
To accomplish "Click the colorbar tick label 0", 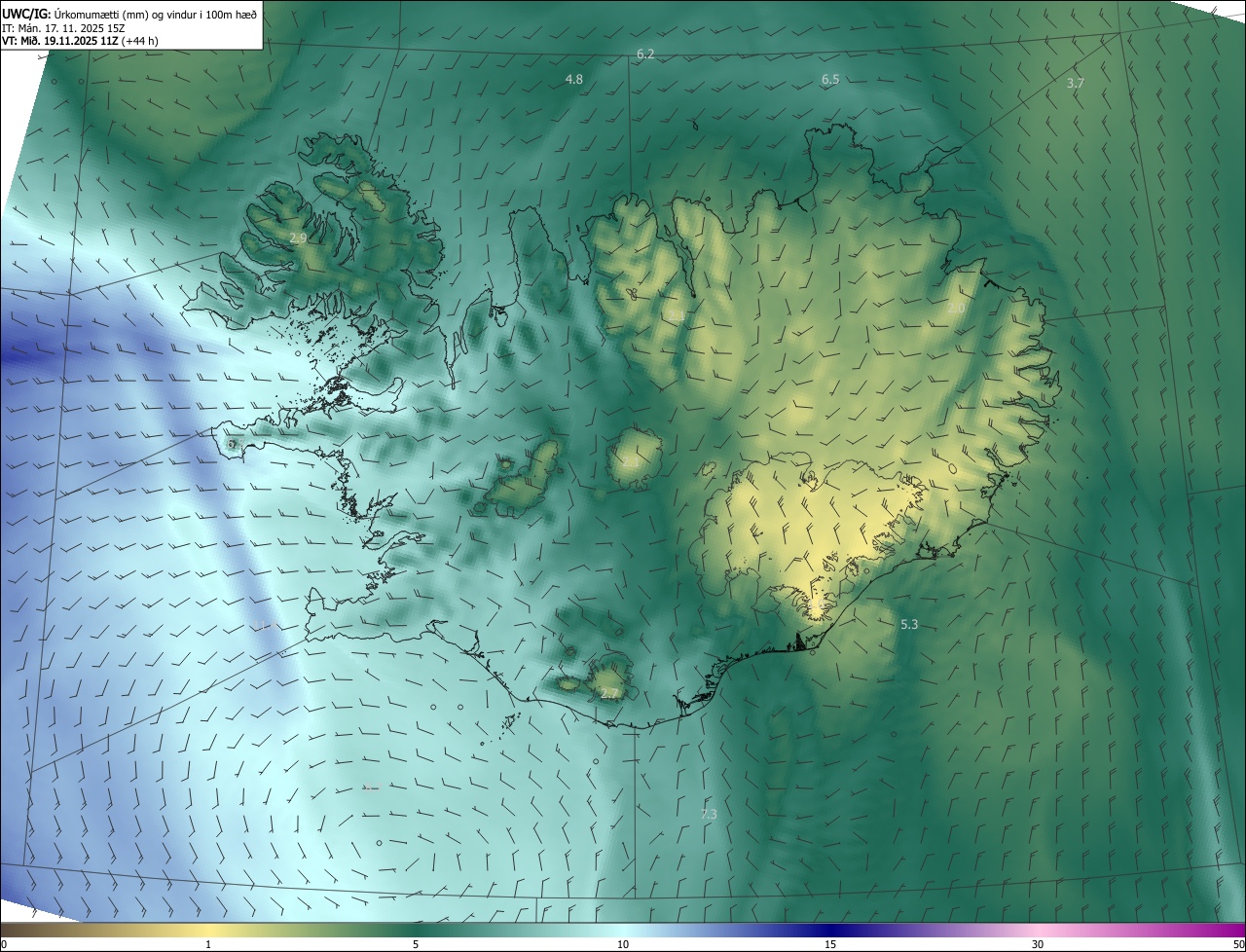I will [x=4, y=944].
